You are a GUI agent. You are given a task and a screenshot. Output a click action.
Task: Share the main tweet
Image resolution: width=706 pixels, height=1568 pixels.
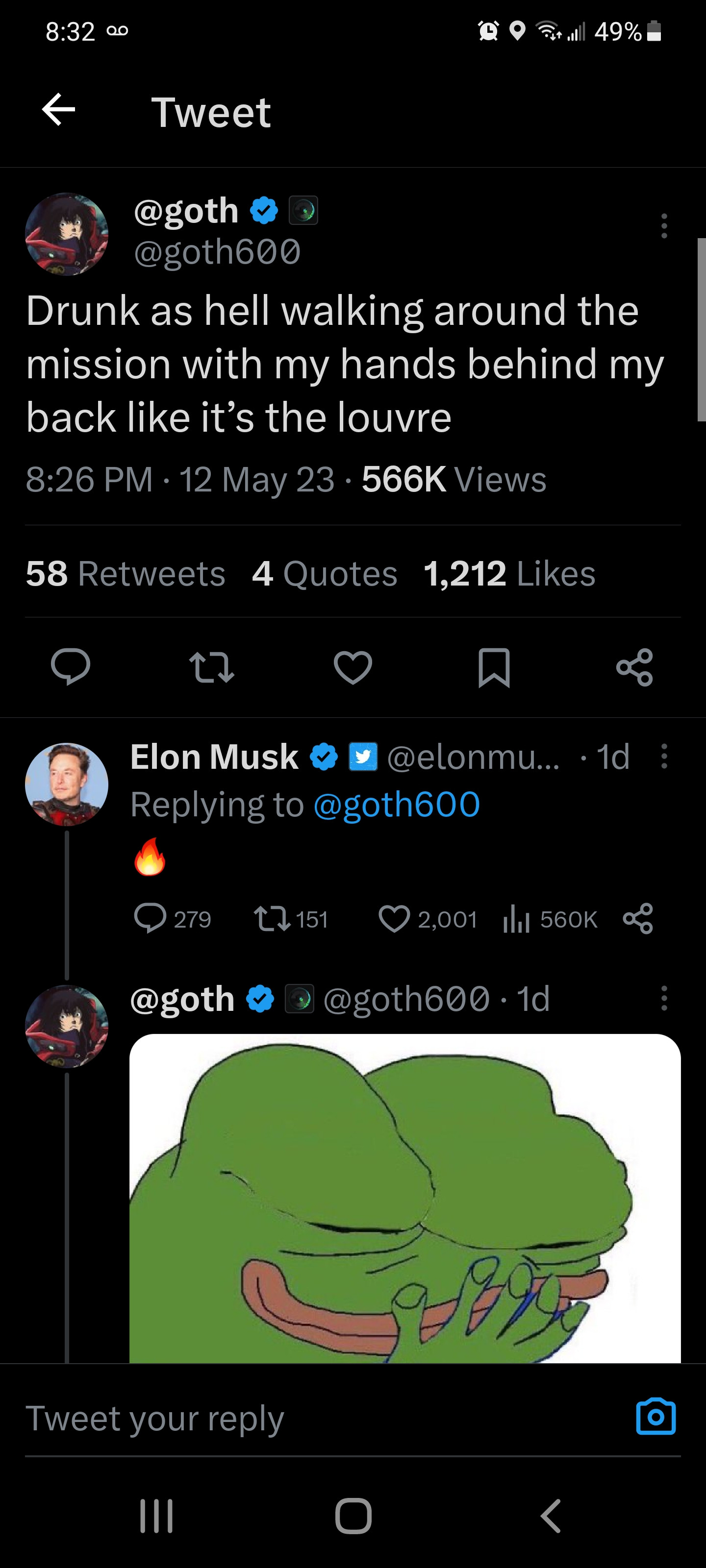[634, 668]
